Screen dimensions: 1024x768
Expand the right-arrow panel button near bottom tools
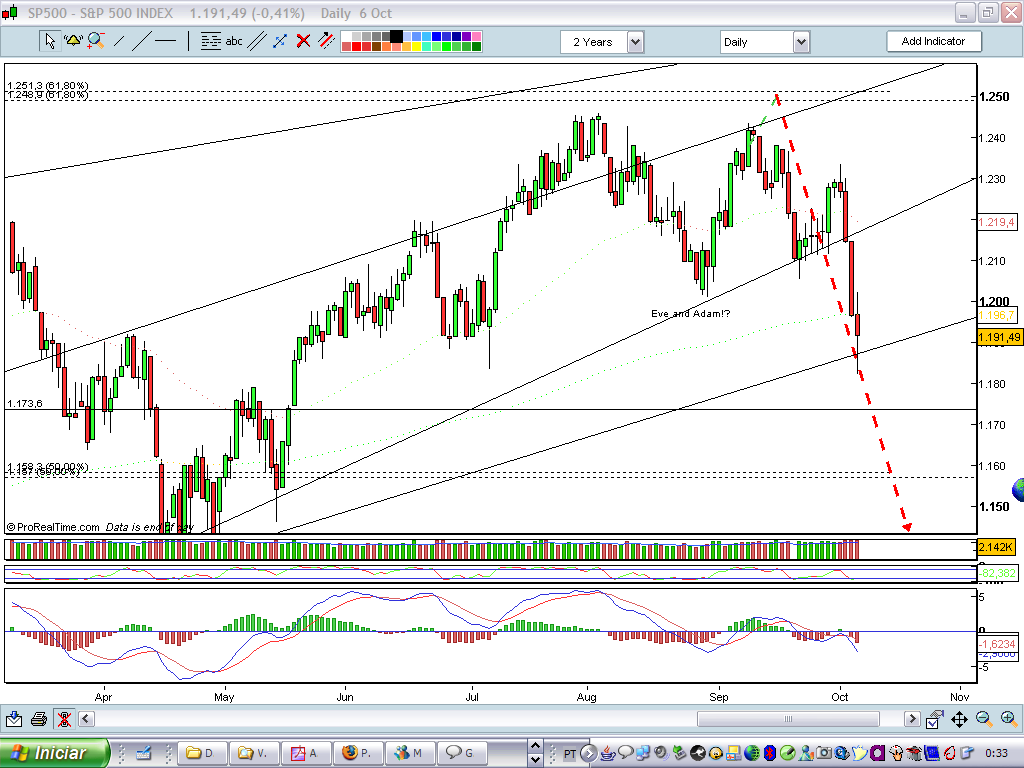click(x=912, y=718)
